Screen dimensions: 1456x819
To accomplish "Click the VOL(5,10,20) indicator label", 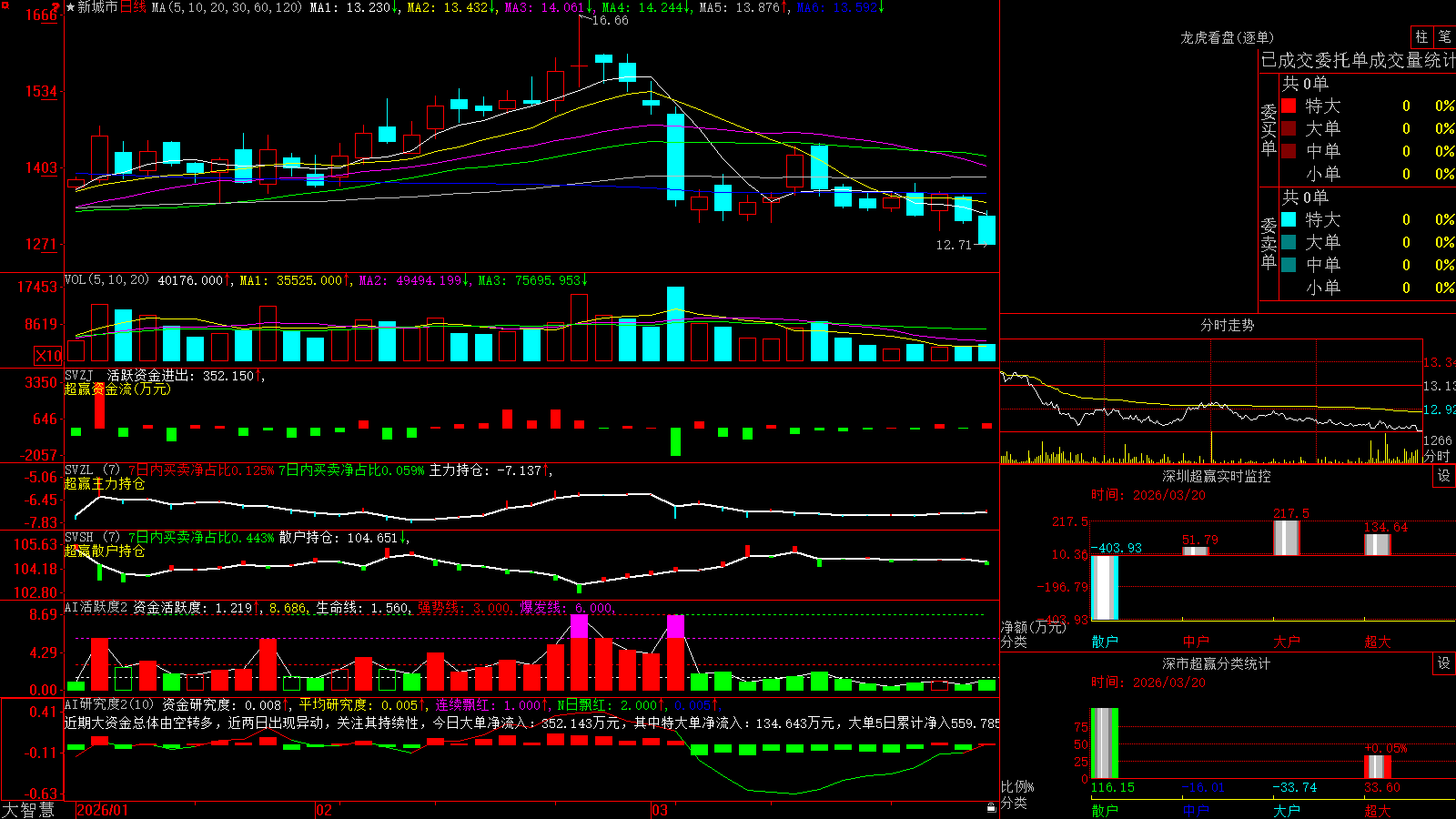I will tap(106, 280).
